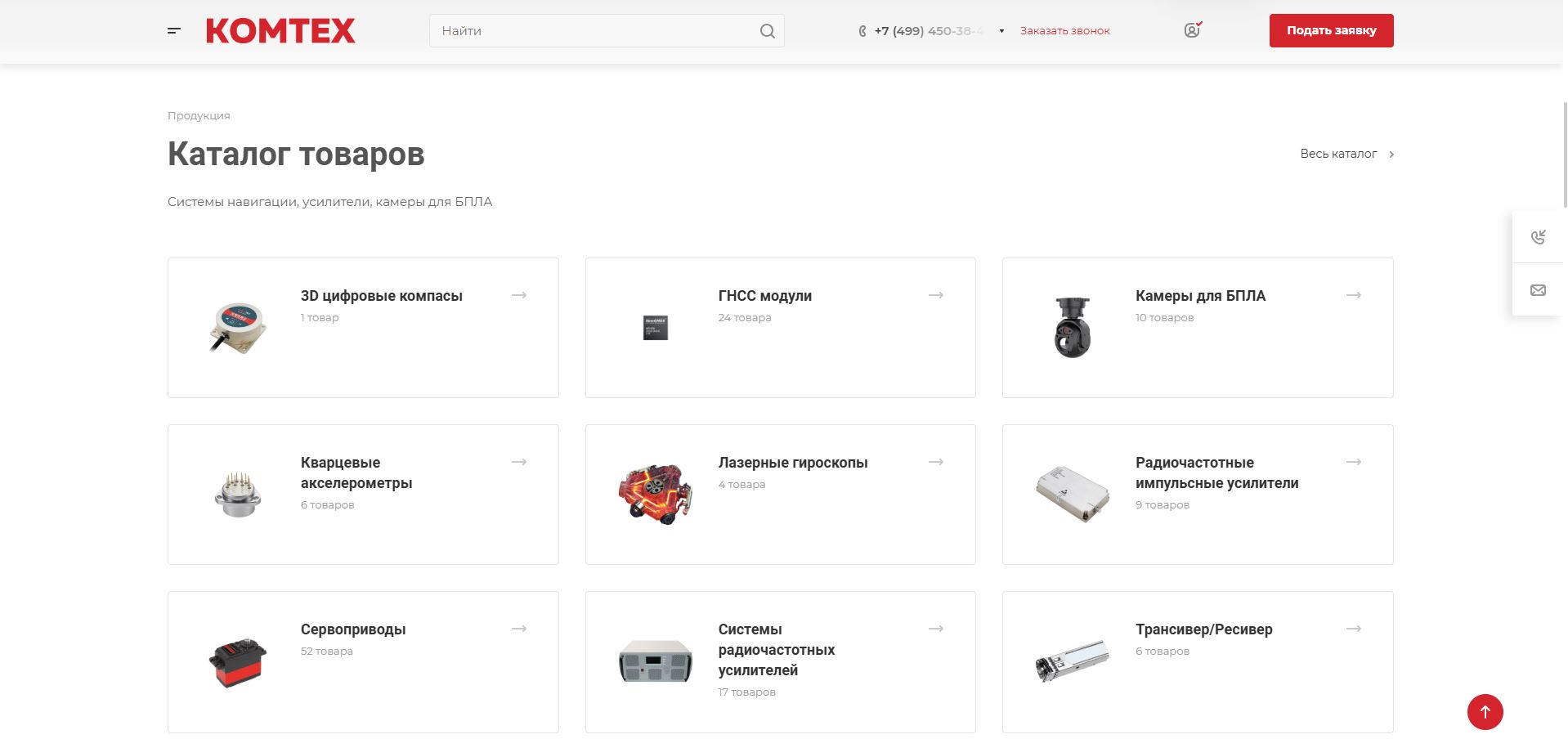This screenshot has height=748, width=1568.
Task: Click the chevron next to Весь каталог
Action: coord(1391,154)
